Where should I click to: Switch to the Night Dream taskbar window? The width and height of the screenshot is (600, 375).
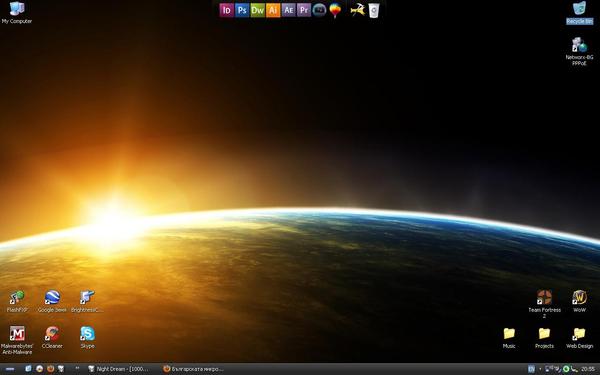119,369
